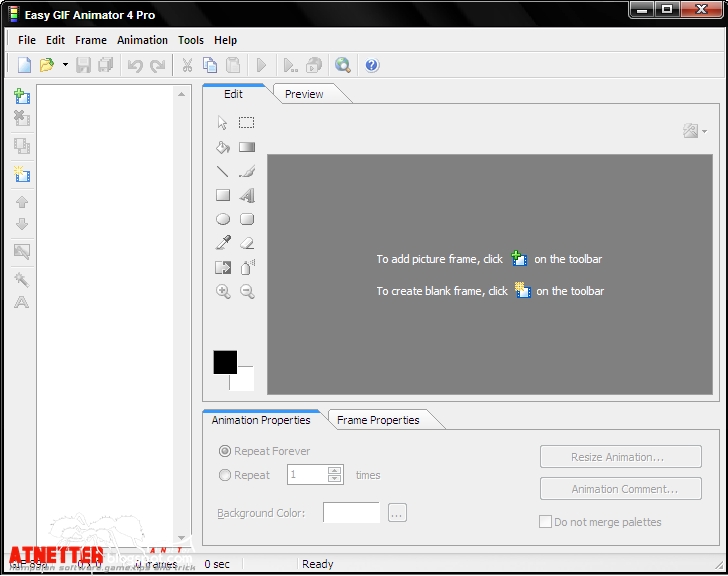Open the Help menu
The width and height of the screenshot is (728, 576).
226,40
